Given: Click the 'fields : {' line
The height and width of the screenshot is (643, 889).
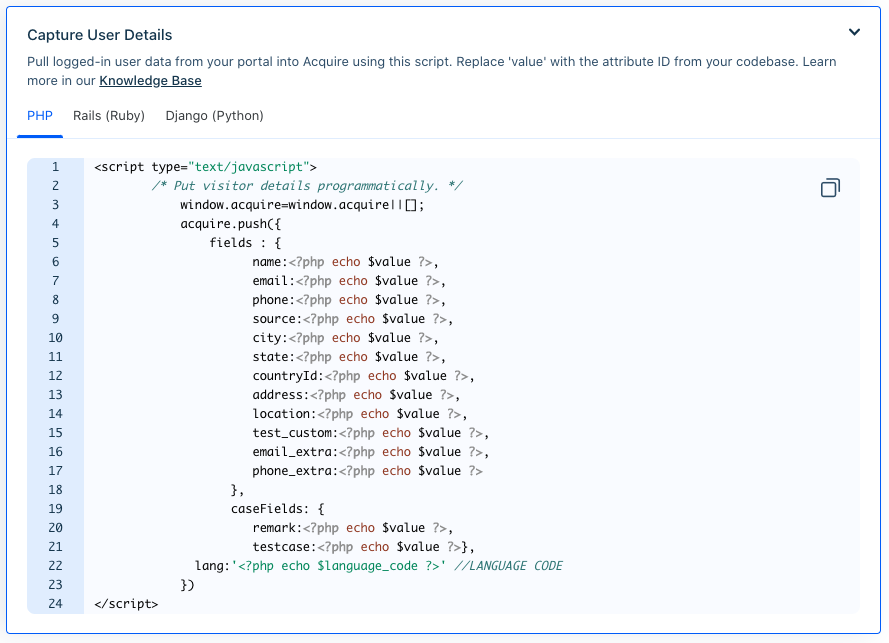Looking at the screenshot, I should click(x=245, y=243).
